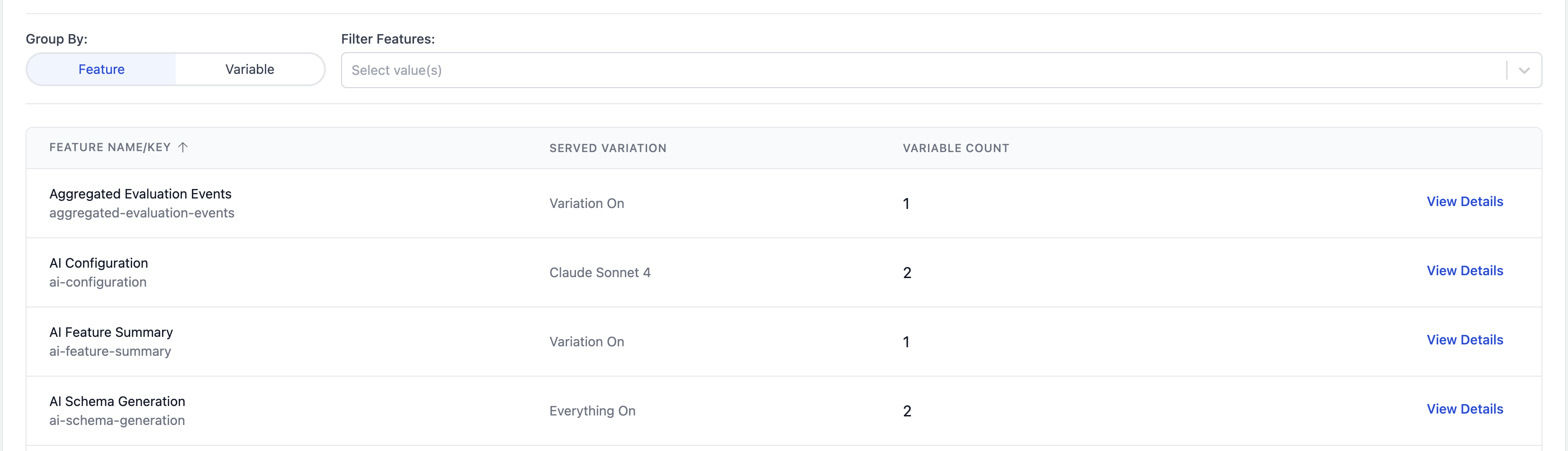Click the Claude Sonnet 4 served variation
The width and height of the screenshot is (1568, 451).
600,273
